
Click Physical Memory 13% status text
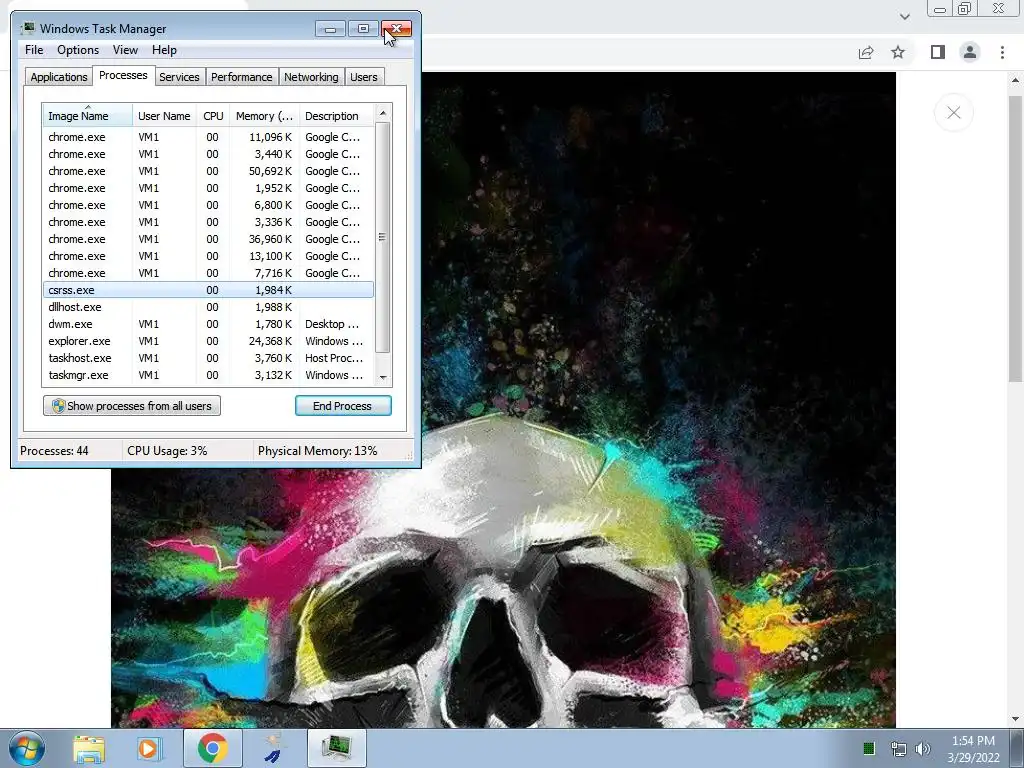(317, 451)
